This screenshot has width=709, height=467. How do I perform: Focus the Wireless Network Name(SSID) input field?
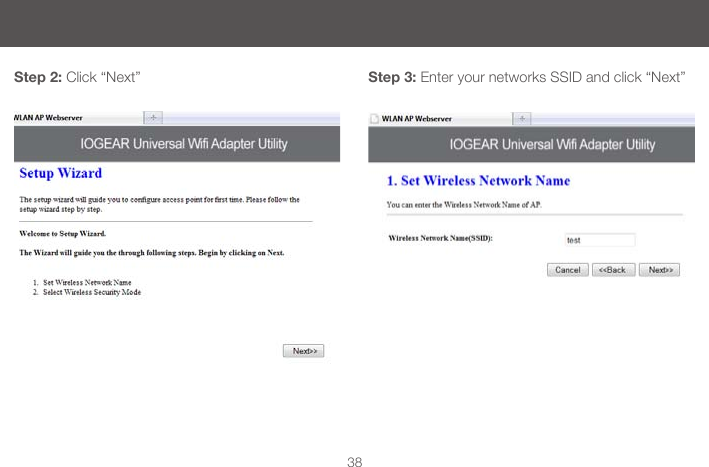[600, 240]
